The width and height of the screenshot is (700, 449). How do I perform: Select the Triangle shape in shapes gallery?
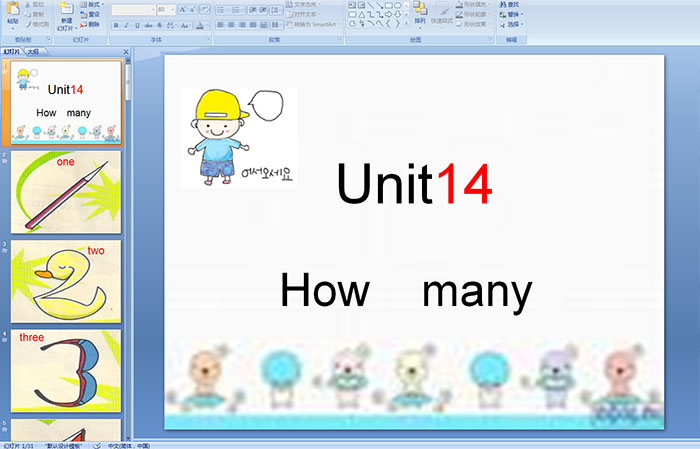[x=361, y=14]
